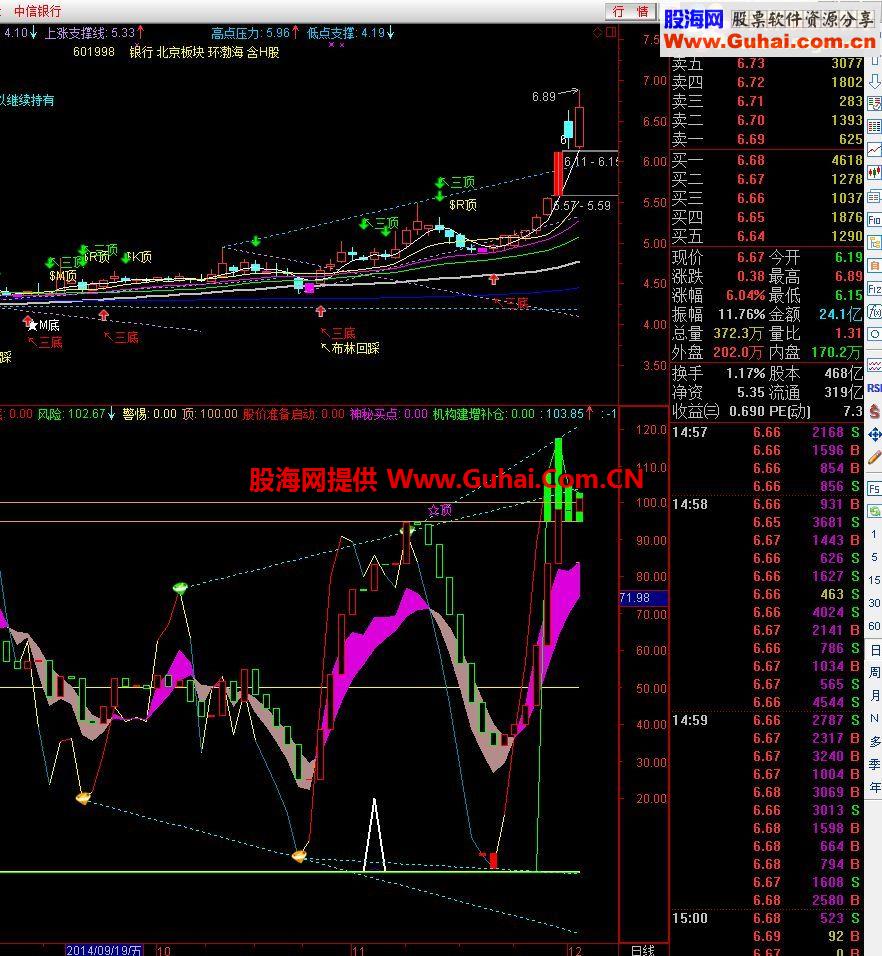Click the F10 company info icon
882x956 pixels.
875,219
